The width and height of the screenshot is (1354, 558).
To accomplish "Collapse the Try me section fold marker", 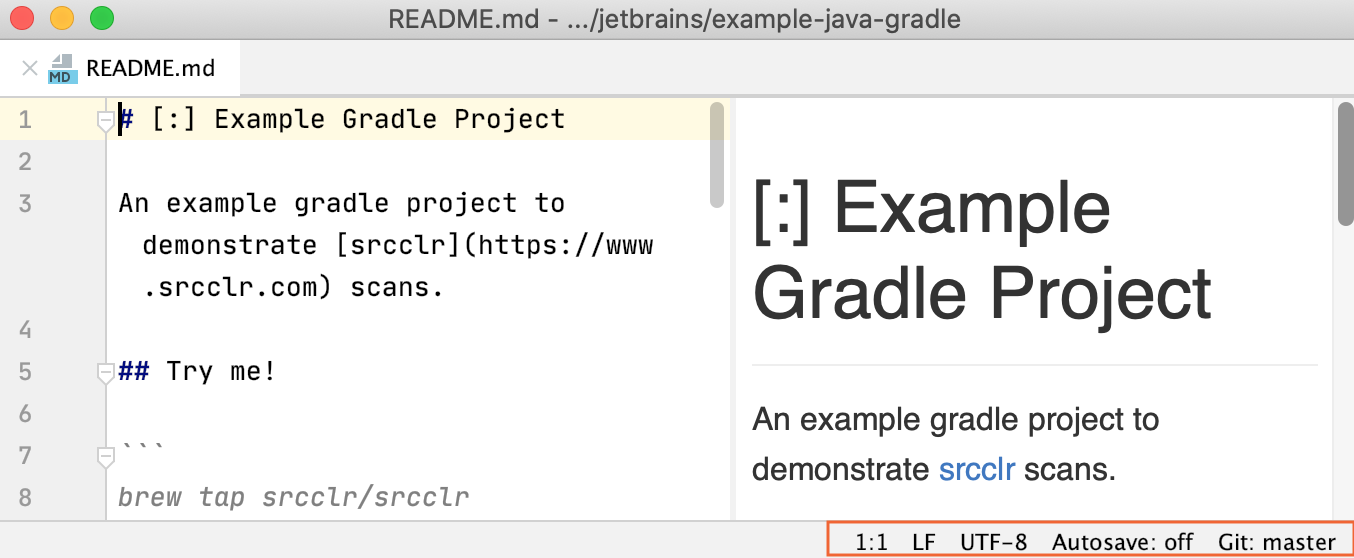I will [105, 373].
